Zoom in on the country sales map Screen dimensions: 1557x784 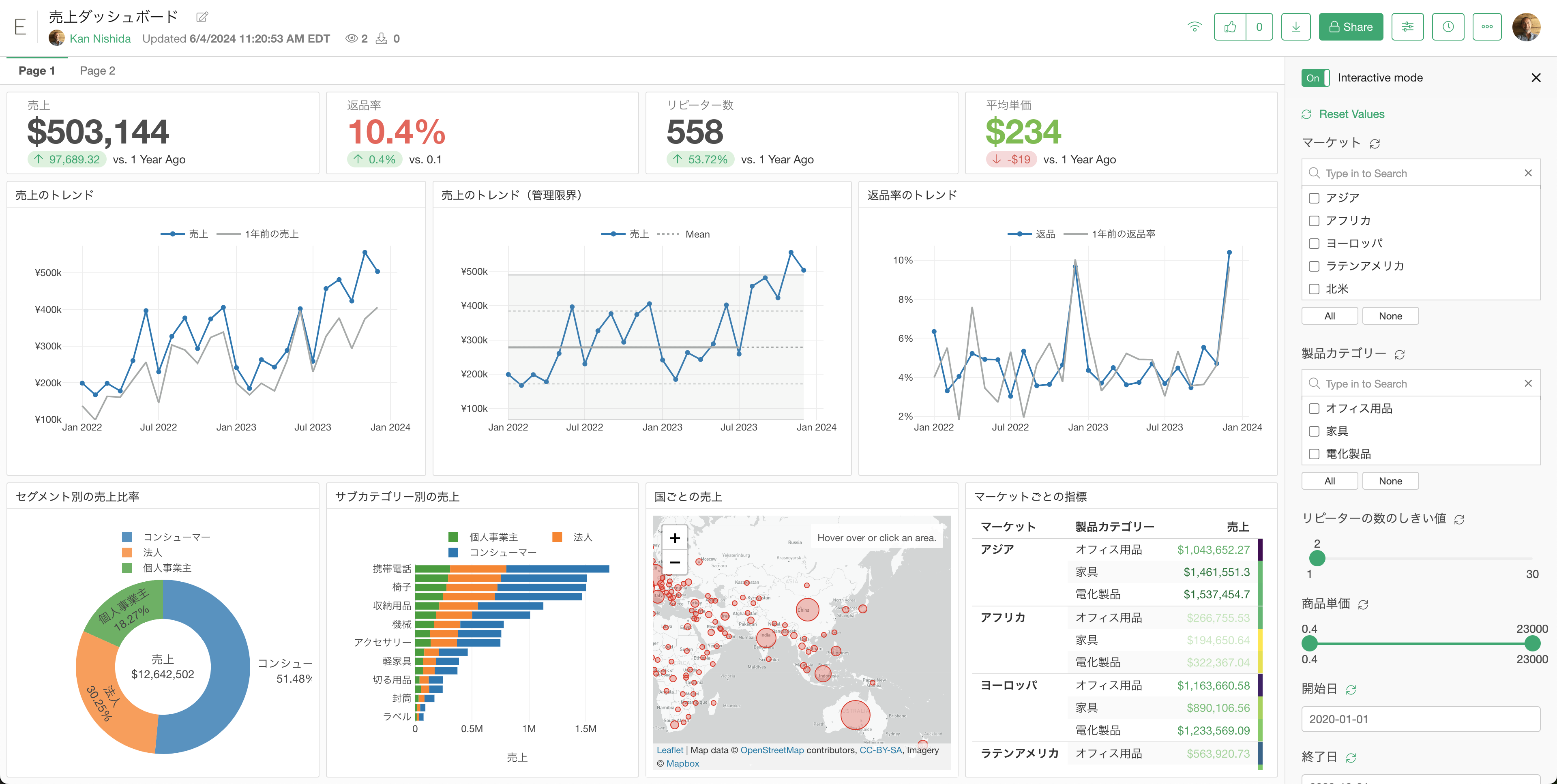pos(675,538)
